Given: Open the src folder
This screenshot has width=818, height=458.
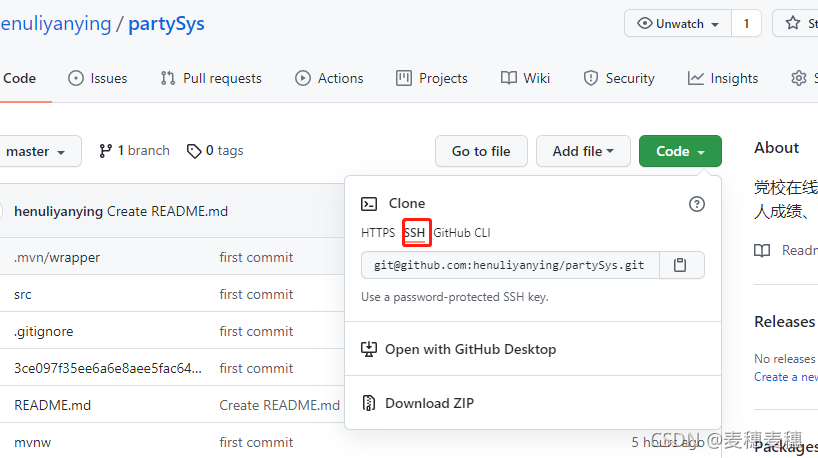Looking at the screenshot, I should point(23,295).
